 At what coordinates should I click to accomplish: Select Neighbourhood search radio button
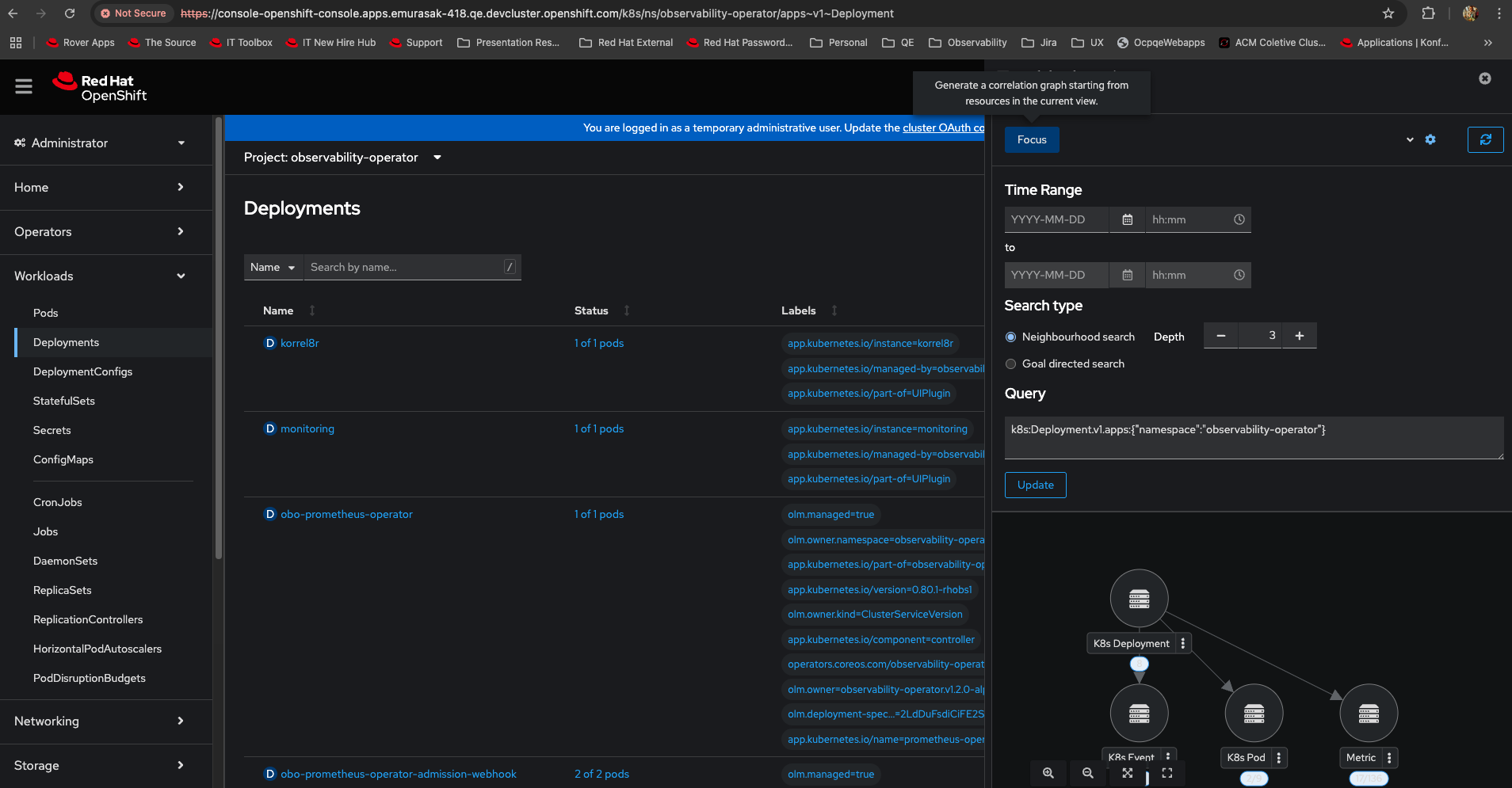point(1010,337)
